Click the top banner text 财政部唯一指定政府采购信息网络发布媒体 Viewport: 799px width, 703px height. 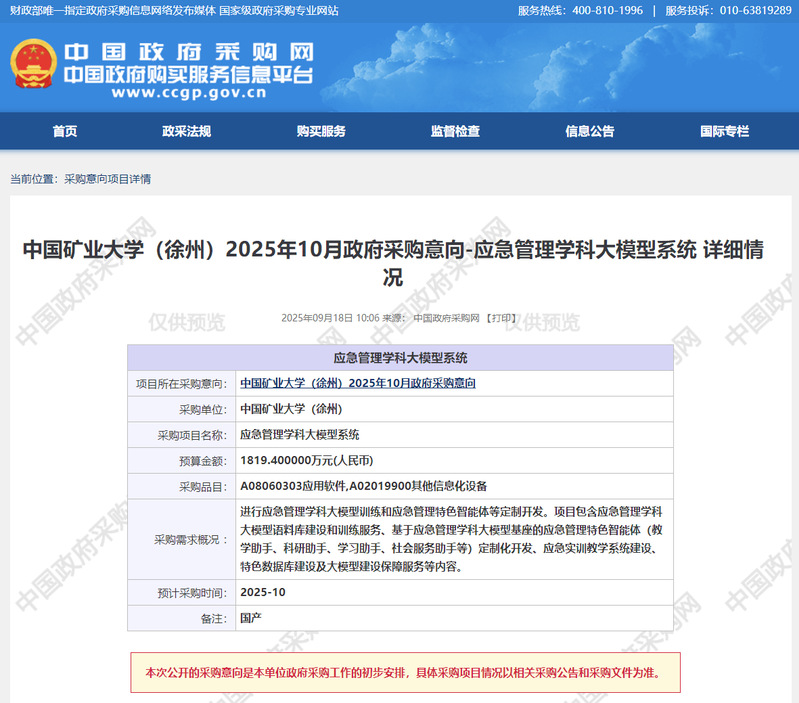113,10
